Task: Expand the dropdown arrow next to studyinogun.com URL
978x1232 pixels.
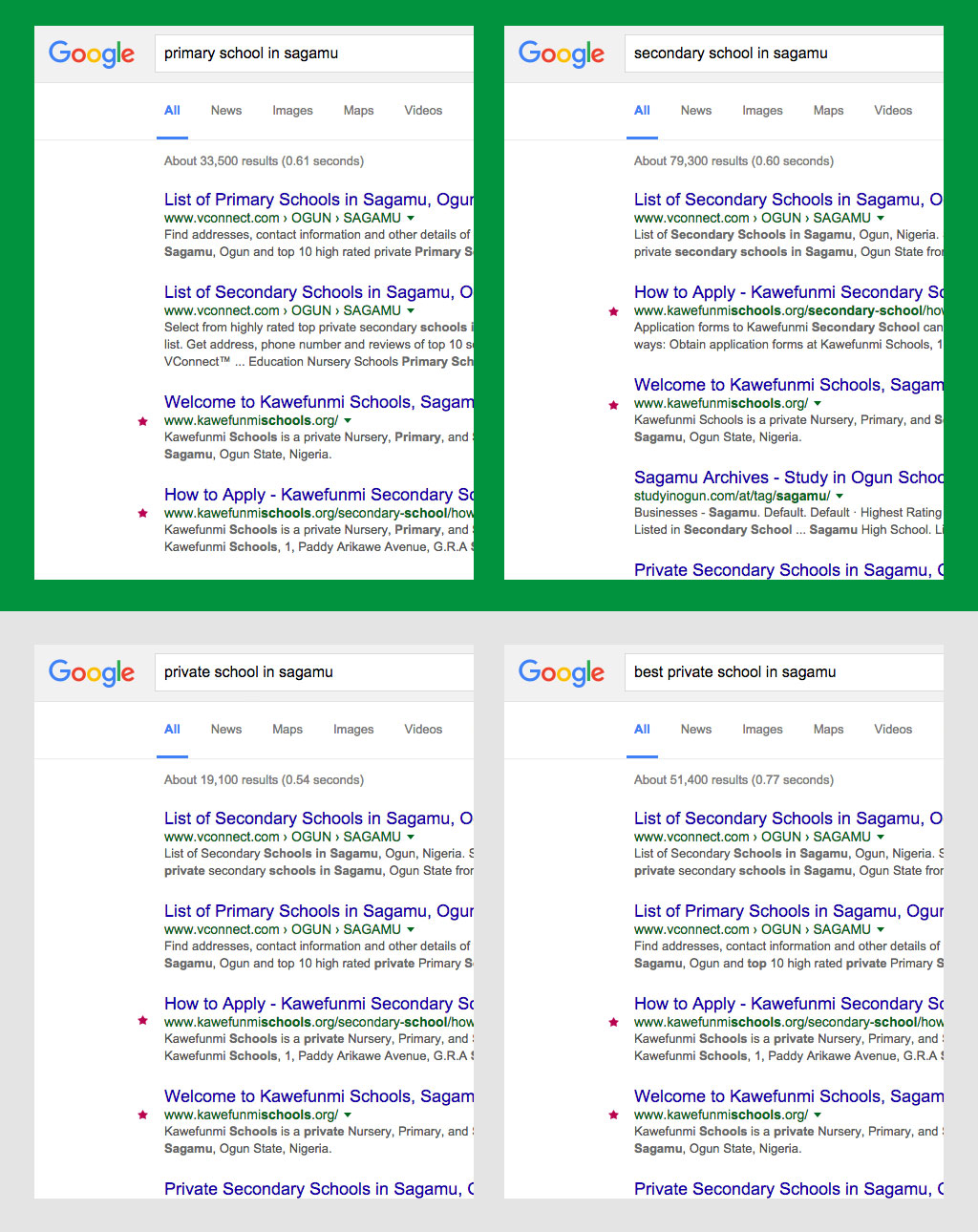Action: [840, 497]
